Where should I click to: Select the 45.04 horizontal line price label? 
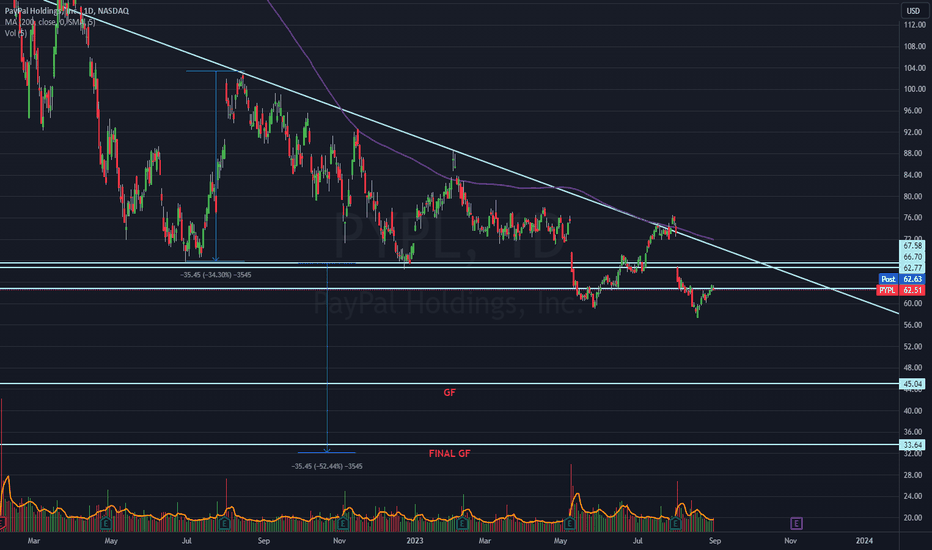coord(912,384)
